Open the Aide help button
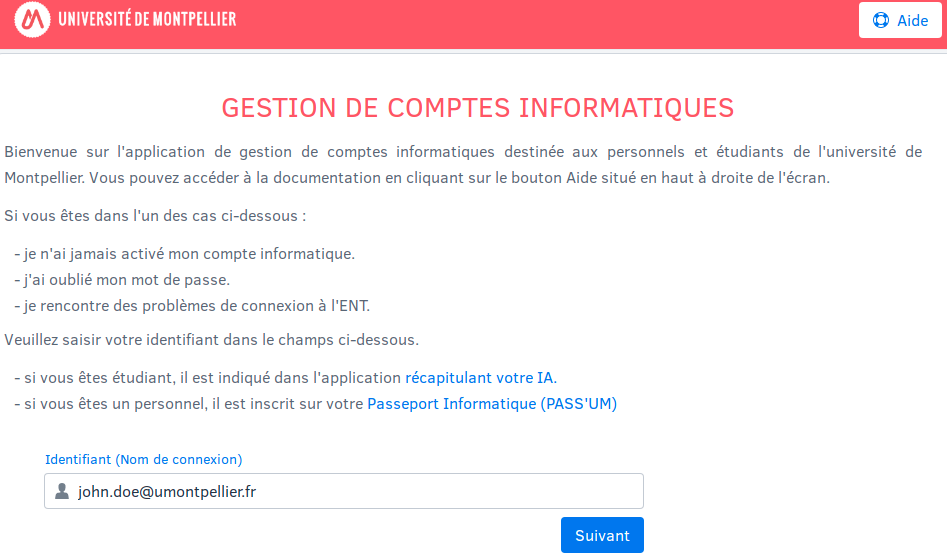947x559 pixels. (900, 20)
